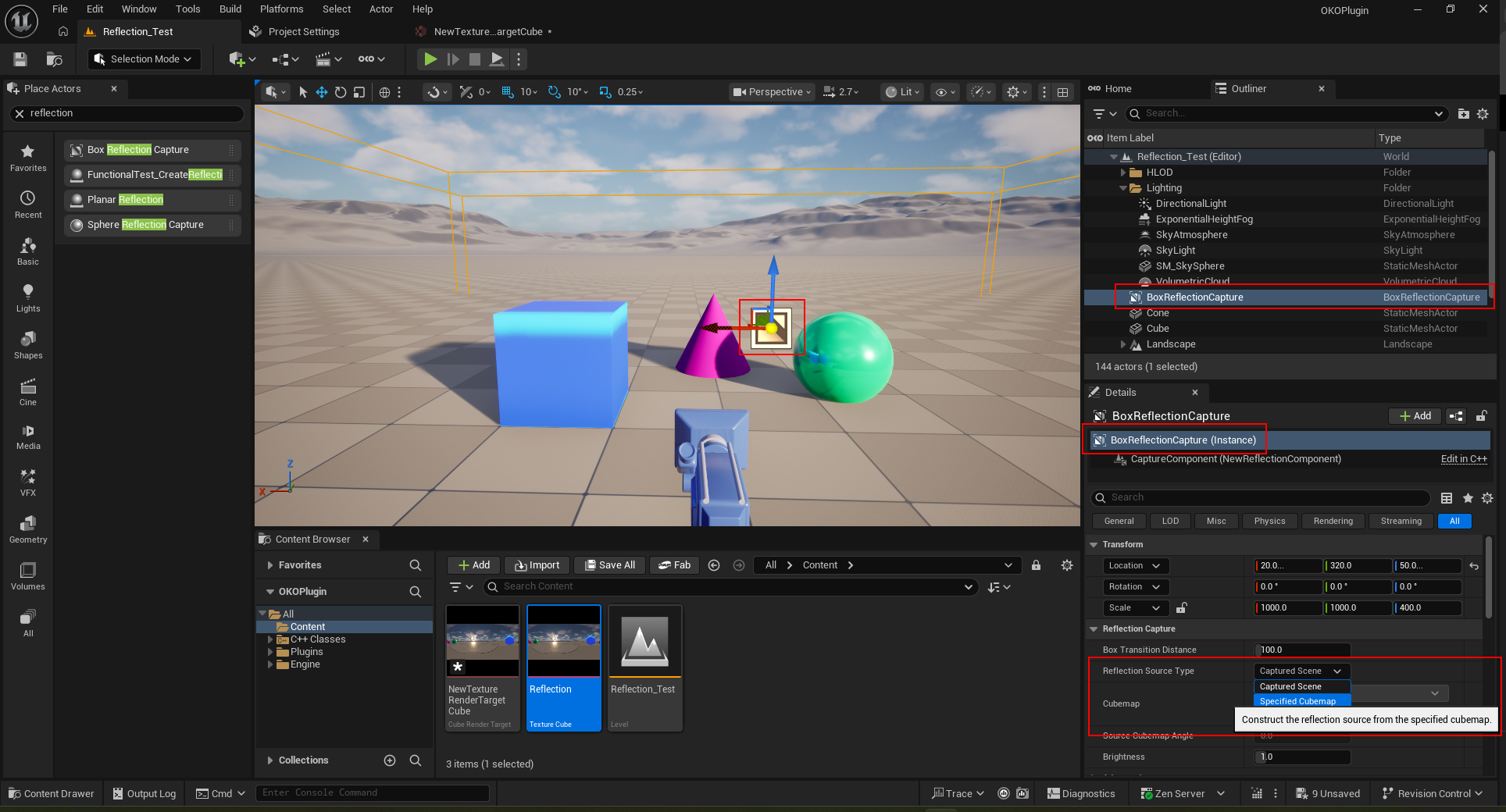Open the Perspective view dropdown
The image size is (1506, 812).
[772, 92]
